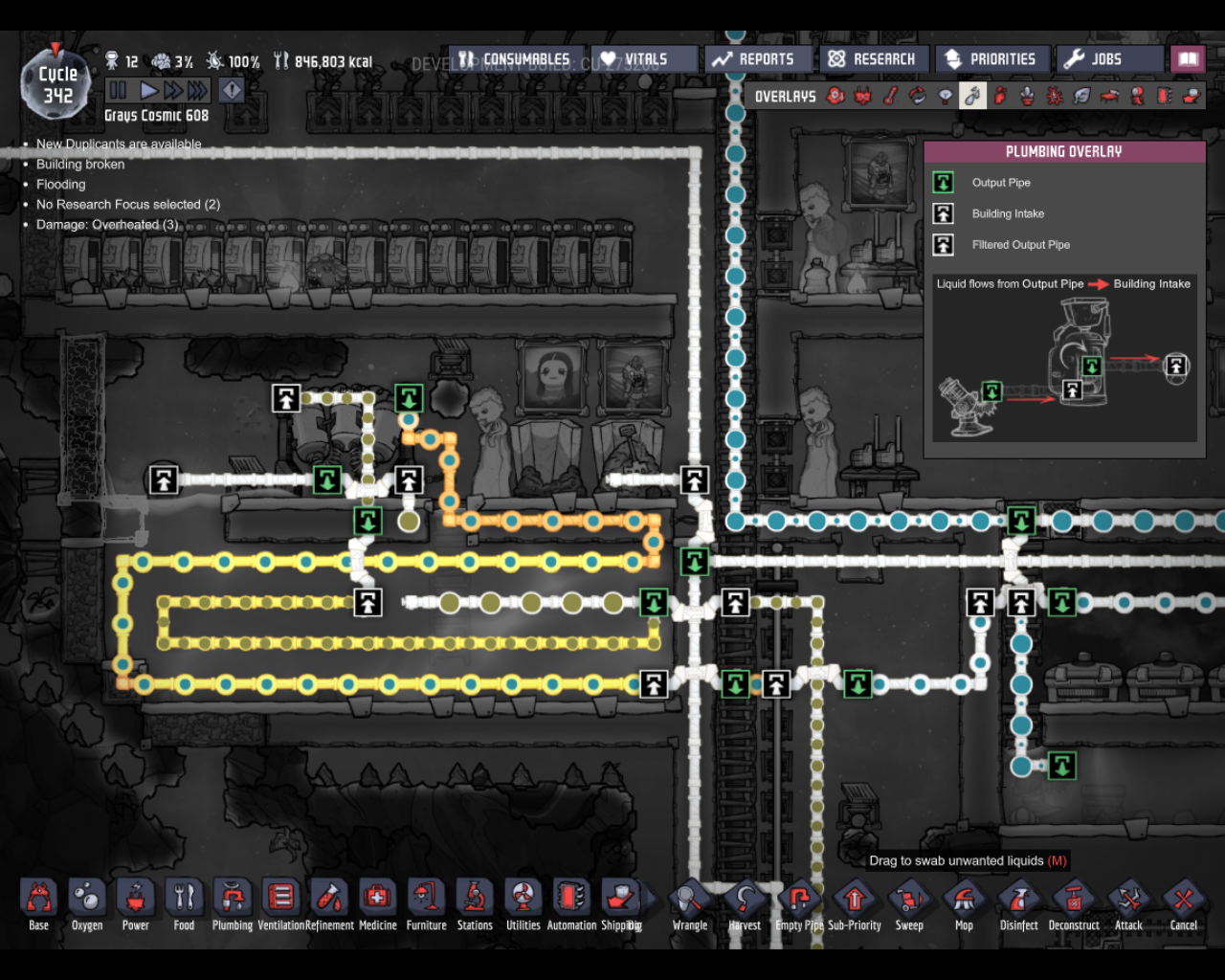The image size is (1225, 980).
Task: Open the Research screen
Action: (x=871, y=59)
